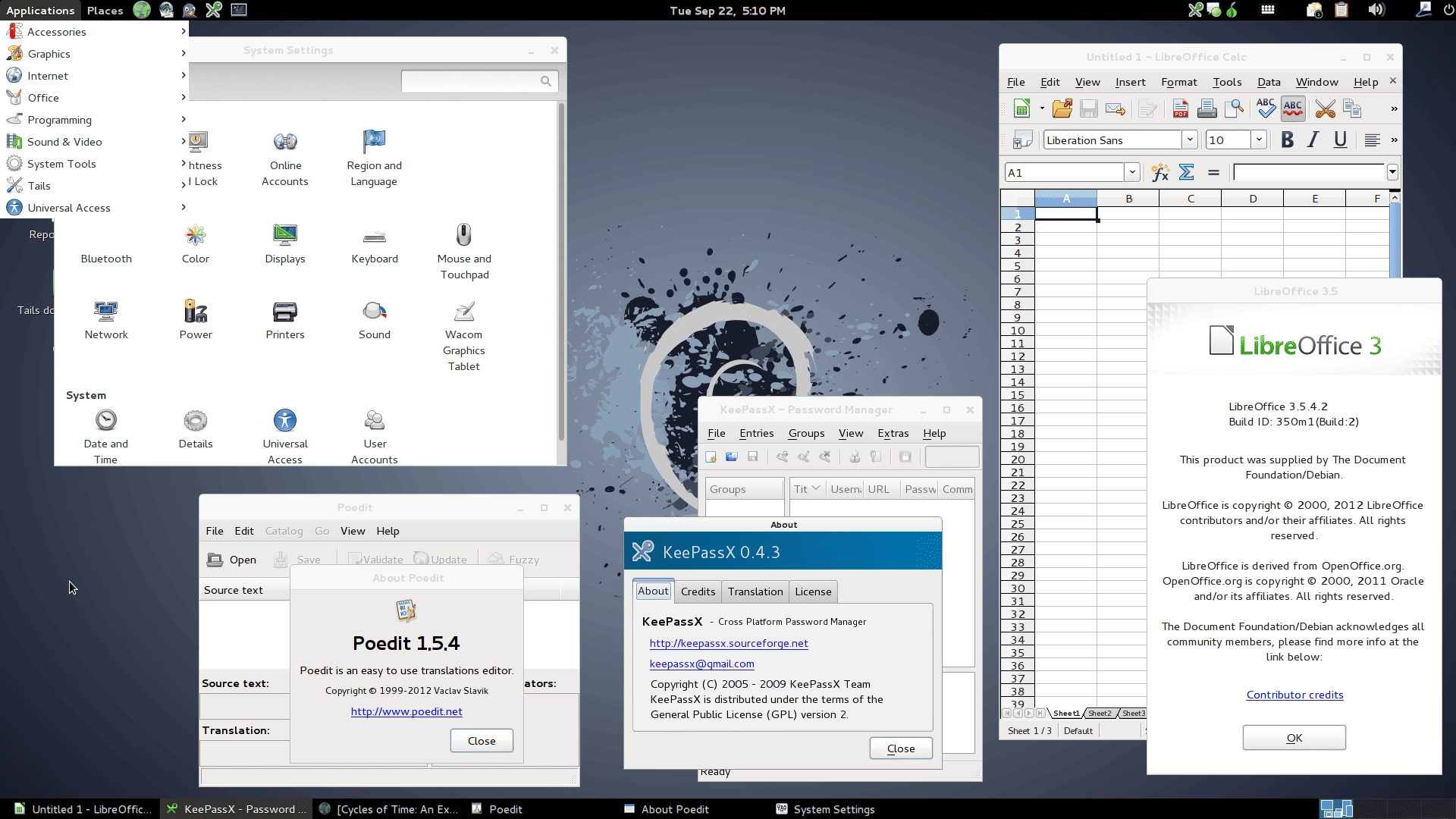Open Wacom Graphics Tablet settings

coord(464,336)
